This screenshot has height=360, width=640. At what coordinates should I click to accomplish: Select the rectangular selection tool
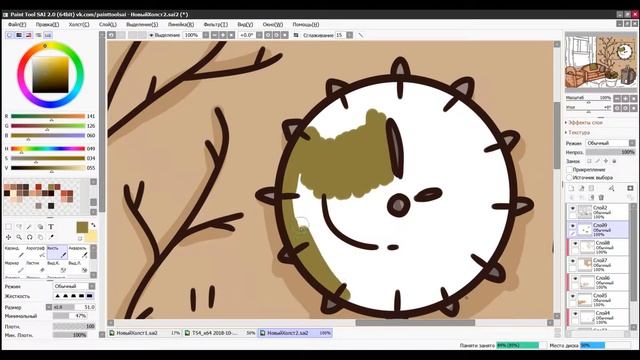[x=9, y=227]
